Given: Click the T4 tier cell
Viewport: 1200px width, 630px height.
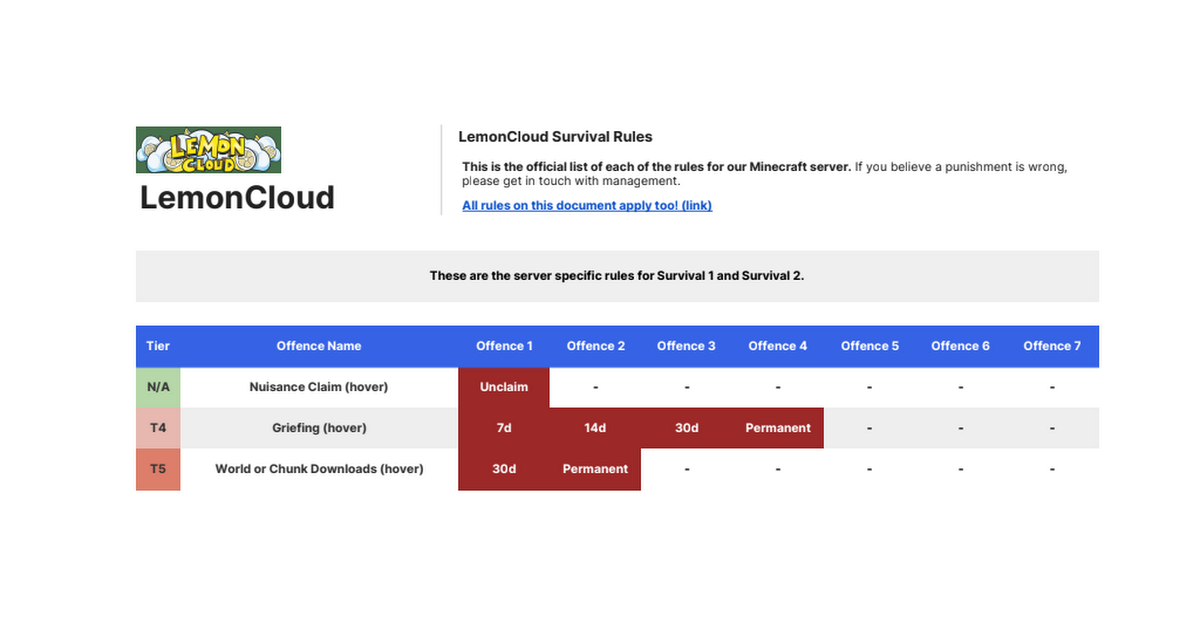Looking at the screenshot, I should 158,428.
